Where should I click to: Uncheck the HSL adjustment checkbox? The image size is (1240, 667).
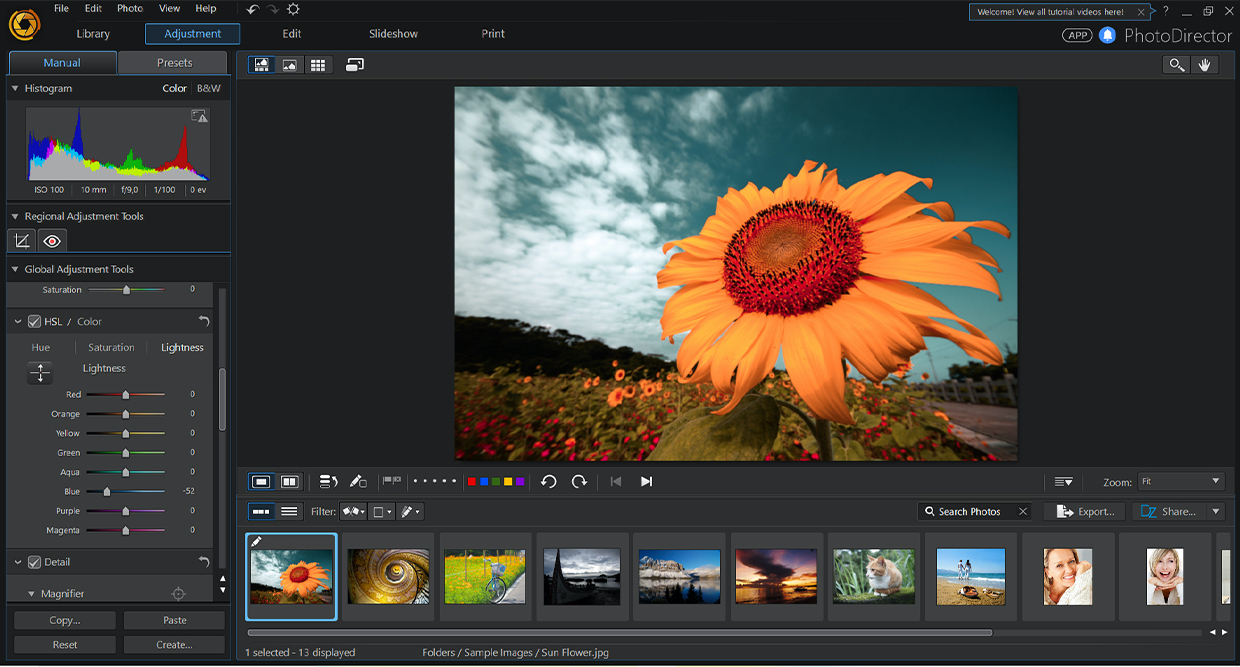[34, 322]
